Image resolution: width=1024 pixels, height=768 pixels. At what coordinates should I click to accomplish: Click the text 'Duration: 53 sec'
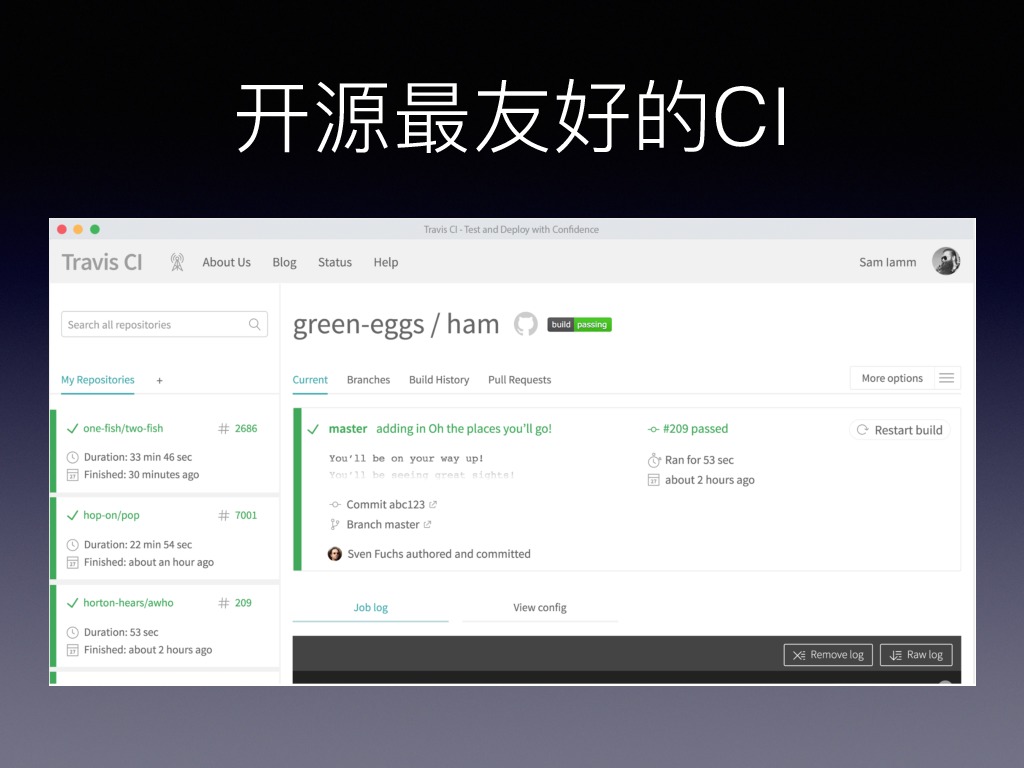point(121,632)
